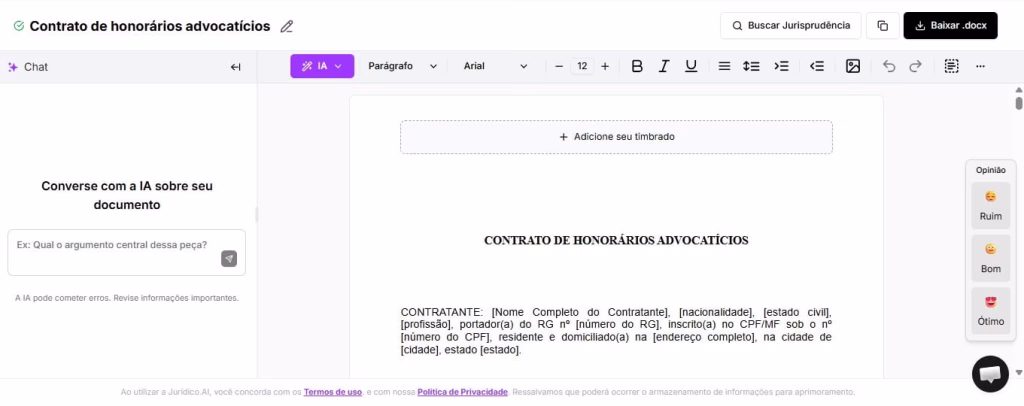Increase font size with plus button
Screen dimensions: 1024x406
pyautogui.click(x=605, y=66)
